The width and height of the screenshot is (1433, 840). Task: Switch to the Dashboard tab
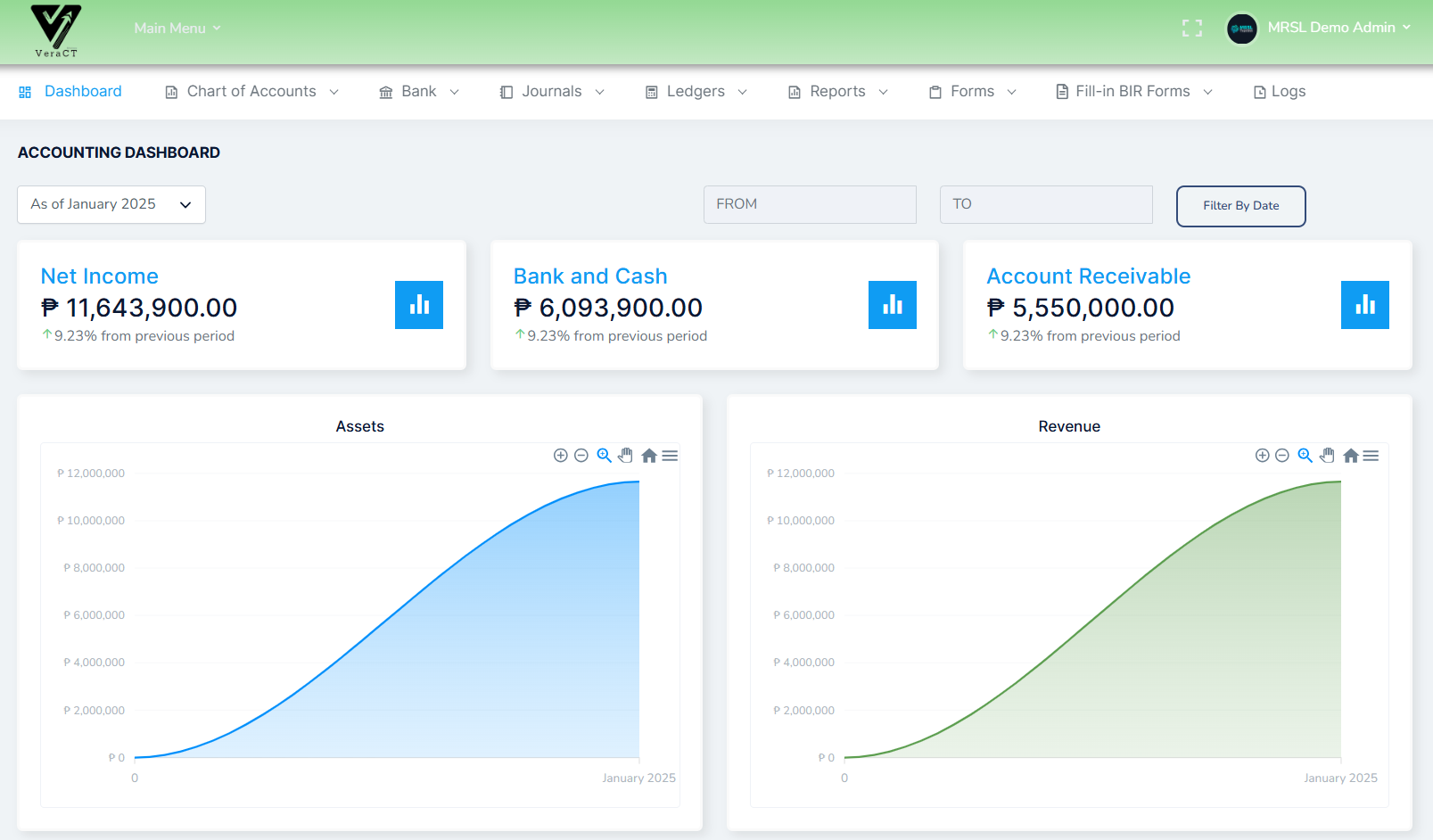(83, 91)
